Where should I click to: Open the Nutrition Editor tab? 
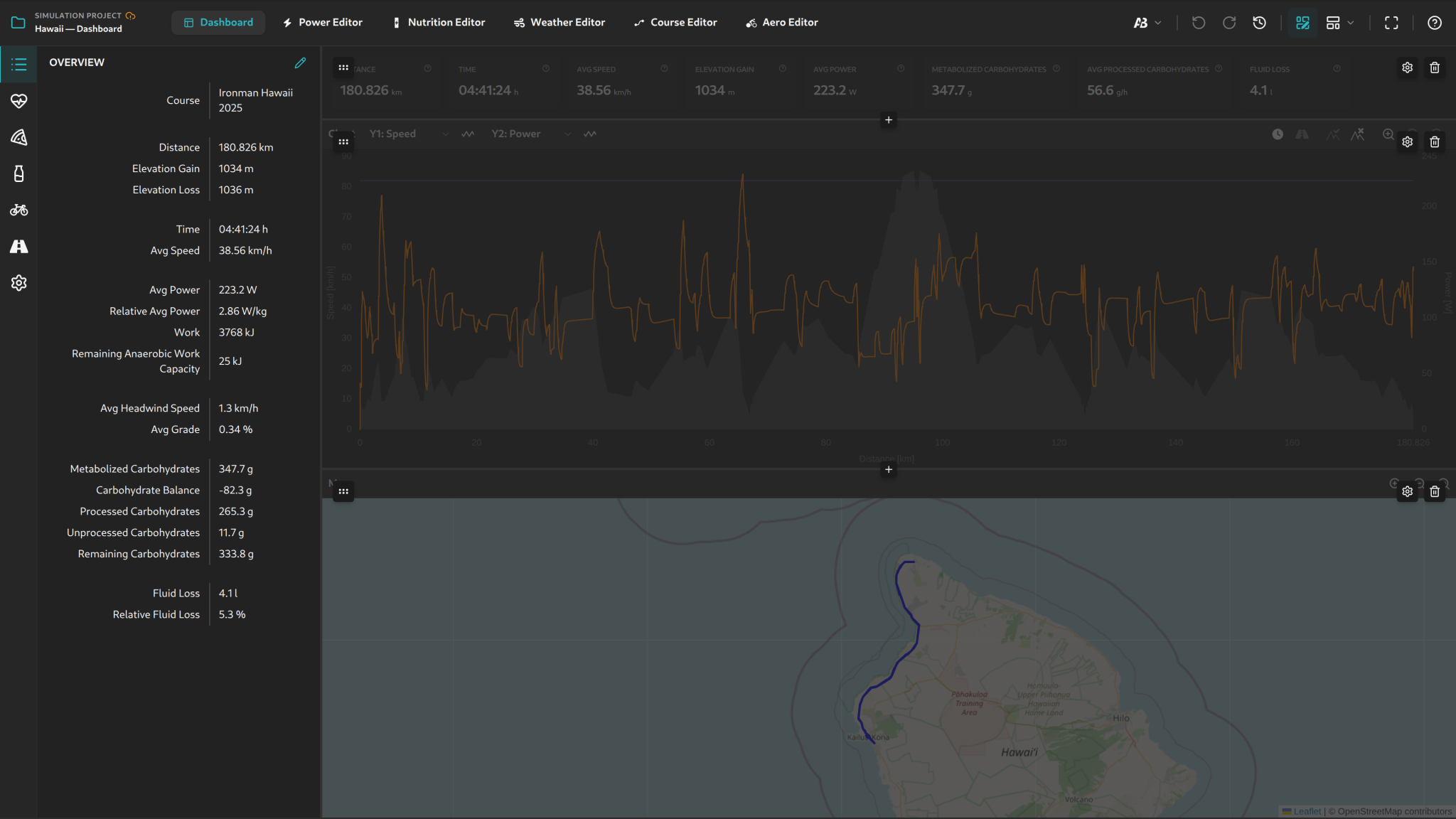point(439,23)
